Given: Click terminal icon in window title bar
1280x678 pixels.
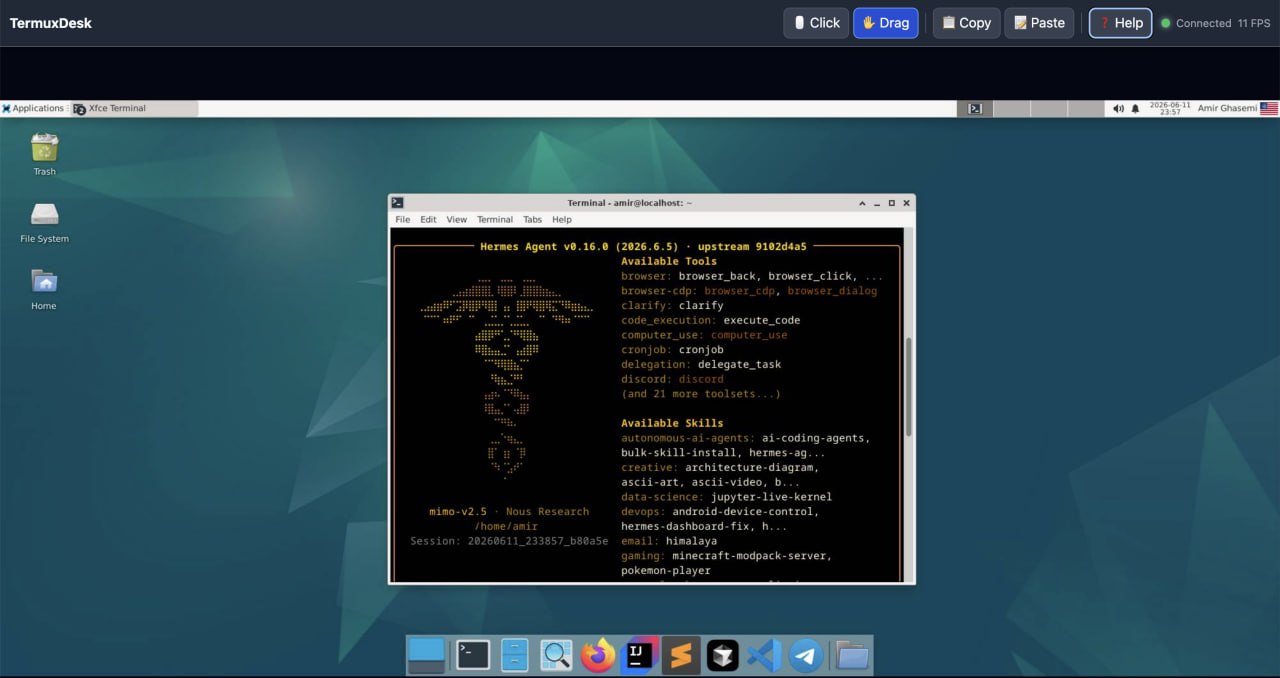Looking at the screenshot, I should (397, 202).
